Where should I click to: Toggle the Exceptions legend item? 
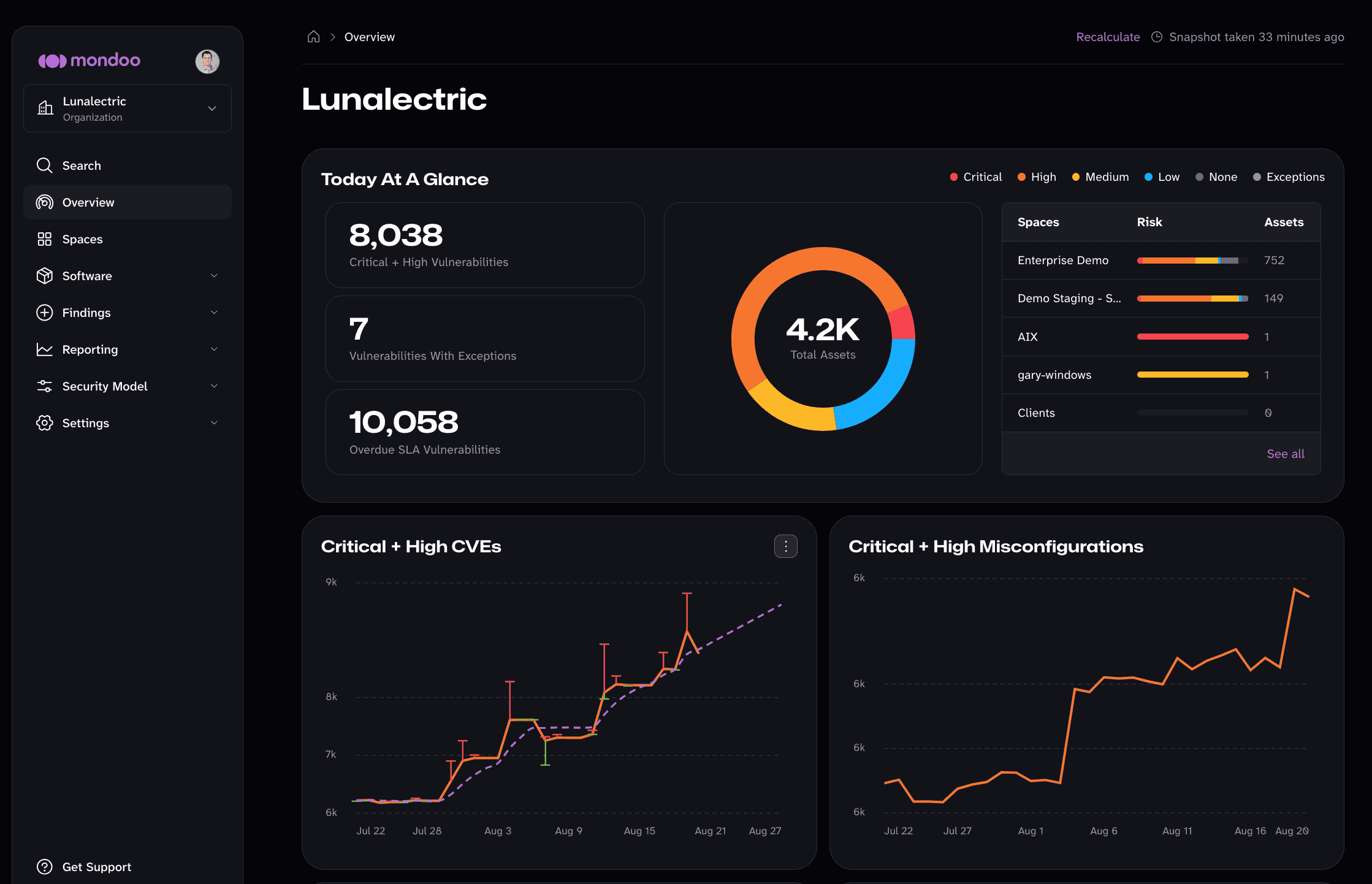click(1289, 177)
